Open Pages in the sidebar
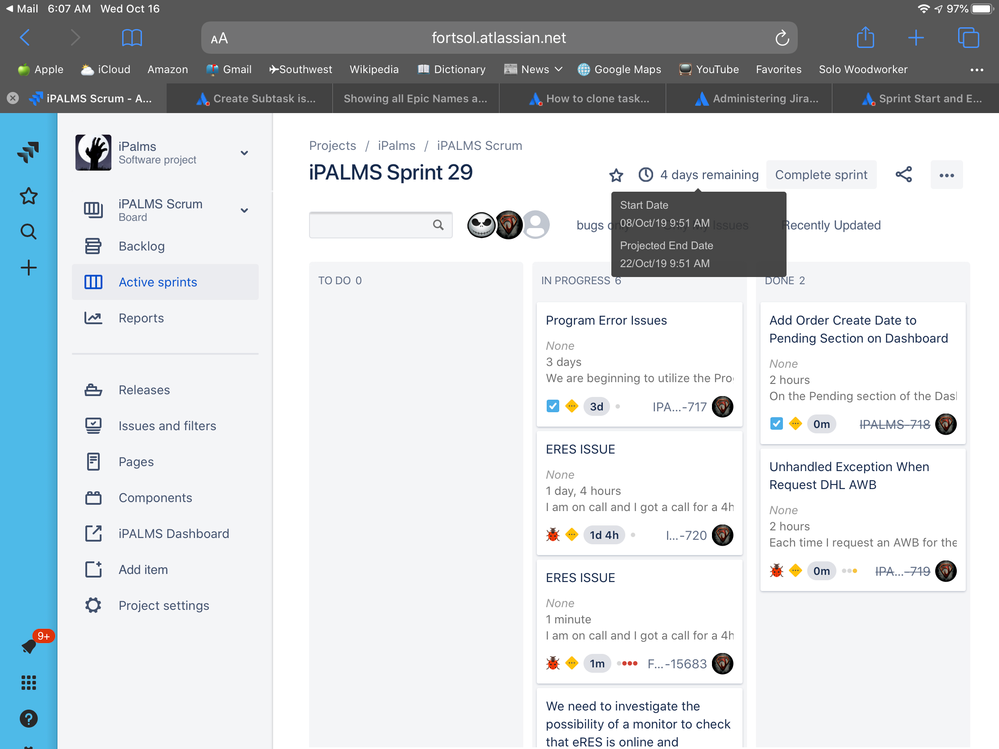The image size is (999, 749). point(165,462)
